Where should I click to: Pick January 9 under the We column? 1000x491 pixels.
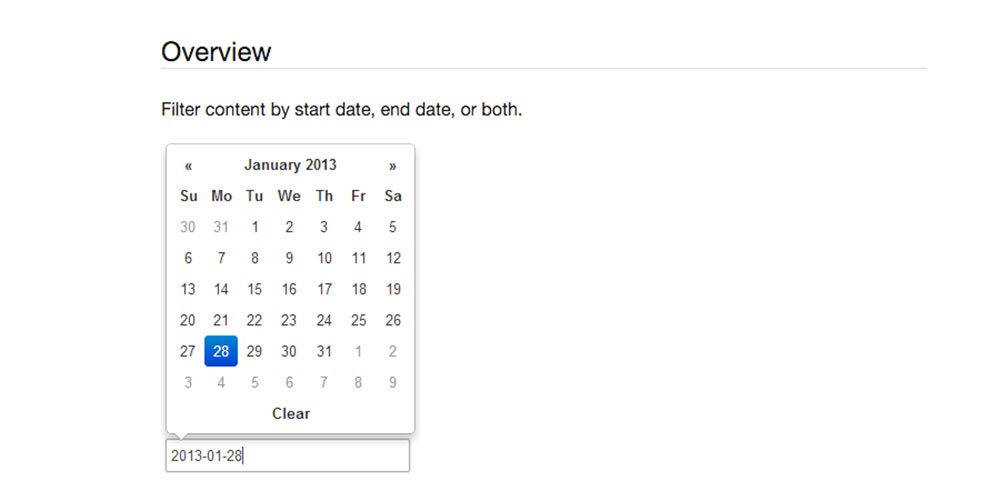[x=289, y=258]
